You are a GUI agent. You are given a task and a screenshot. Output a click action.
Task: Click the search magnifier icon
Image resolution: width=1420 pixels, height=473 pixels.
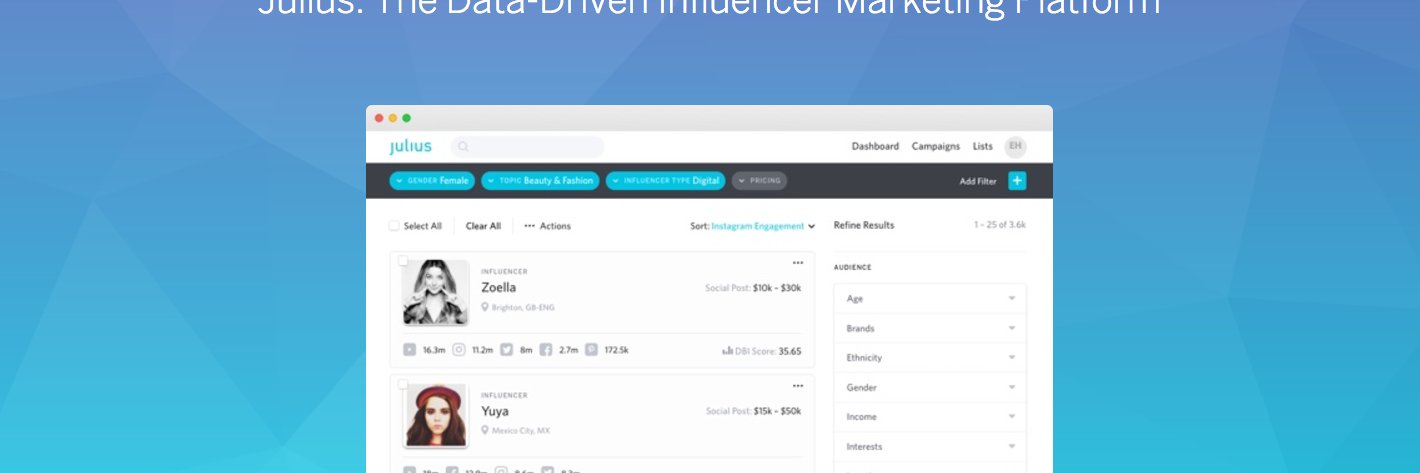(463, 147)
